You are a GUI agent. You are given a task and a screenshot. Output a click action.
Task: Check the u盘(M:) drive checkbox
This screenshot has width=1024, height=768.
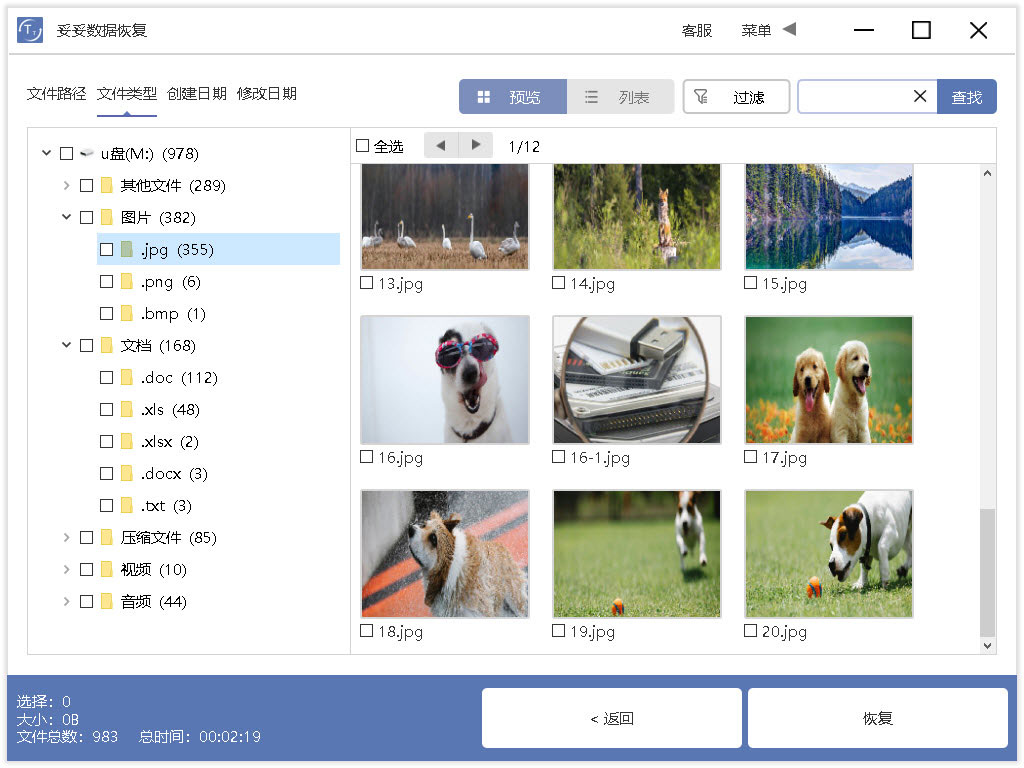point(66,153)
